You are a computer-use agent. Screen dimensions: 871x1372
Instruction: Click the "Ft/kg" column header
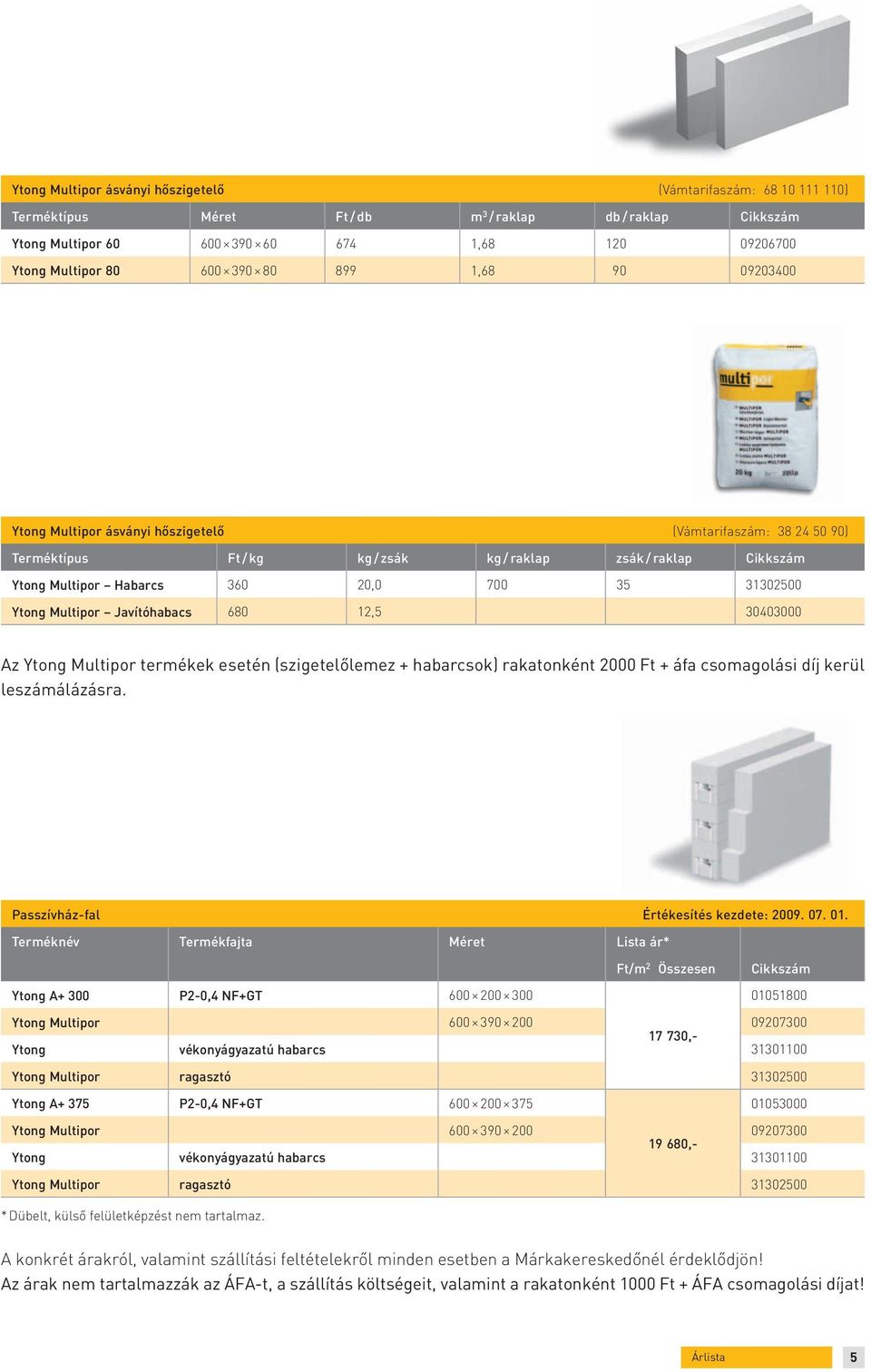click(246, 558)
